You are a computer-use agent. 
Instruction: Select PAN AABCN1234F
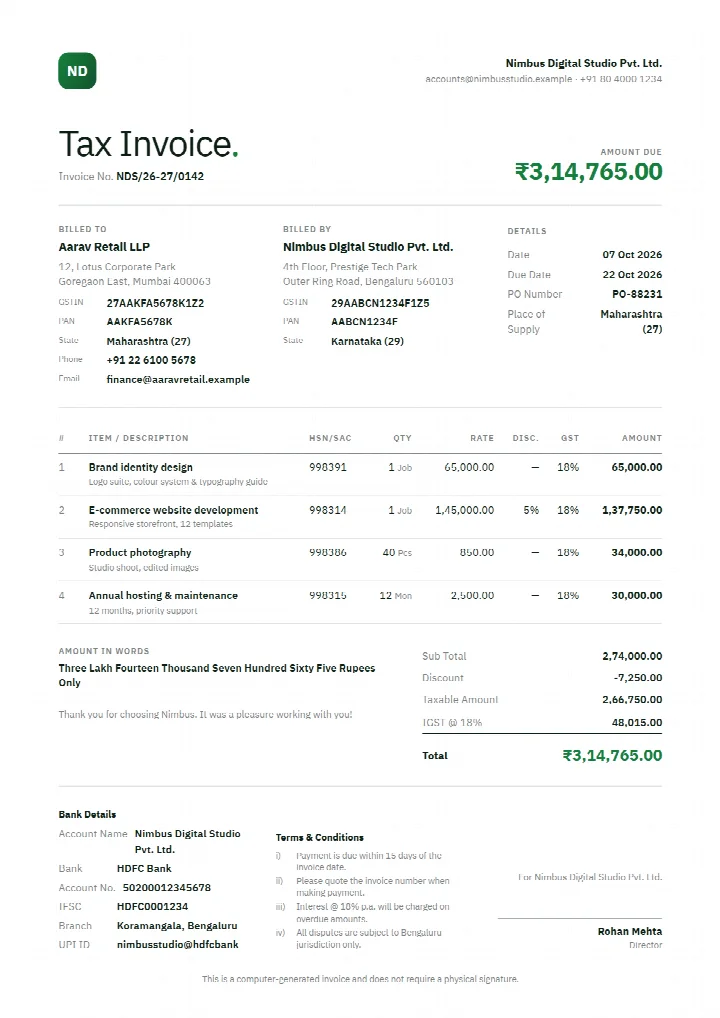pyautogui.click(x=364, y=321)
